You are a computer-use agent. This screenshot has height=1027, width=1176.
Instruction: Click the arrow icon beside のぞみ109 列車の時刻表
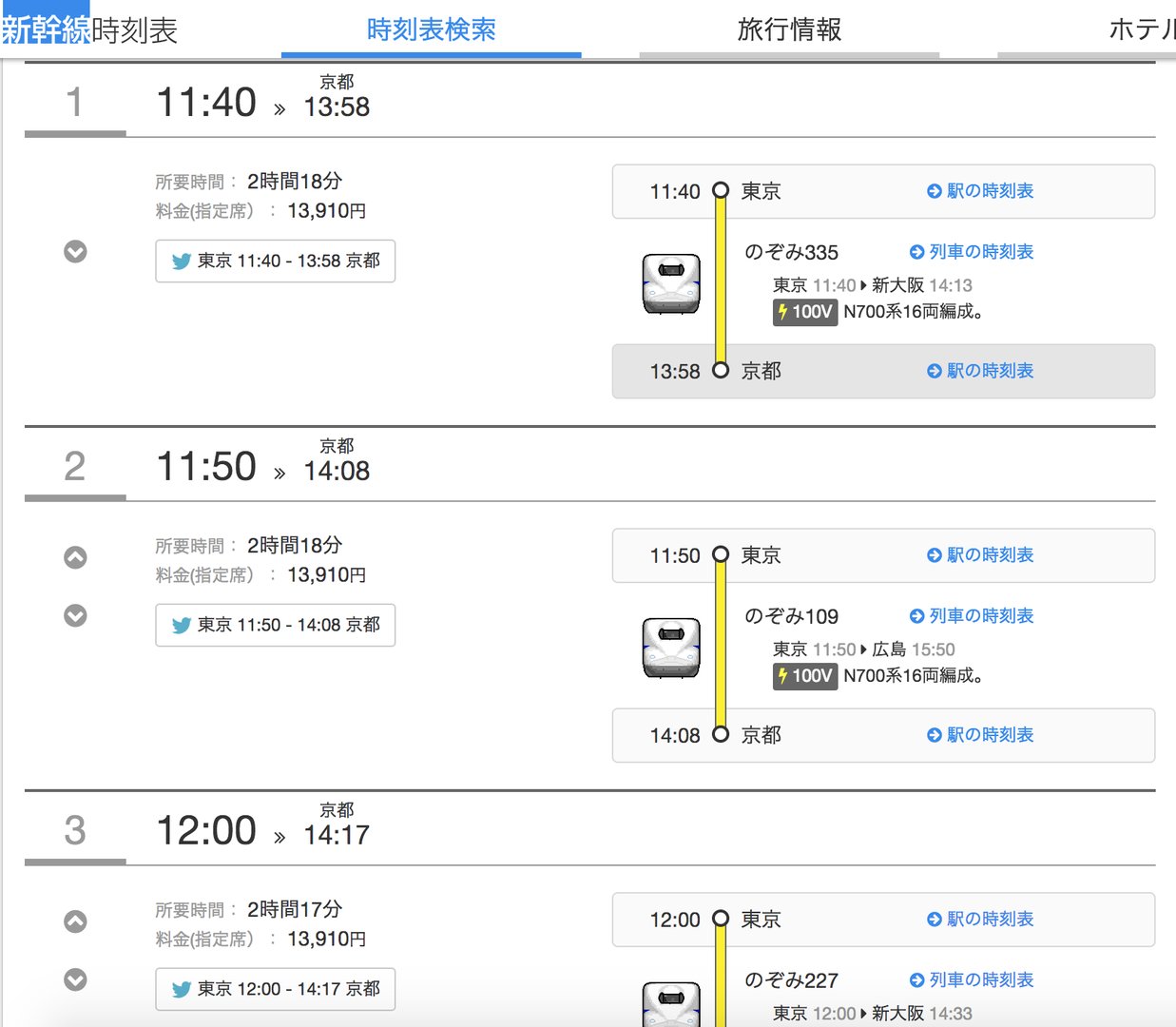coord(916,615)
